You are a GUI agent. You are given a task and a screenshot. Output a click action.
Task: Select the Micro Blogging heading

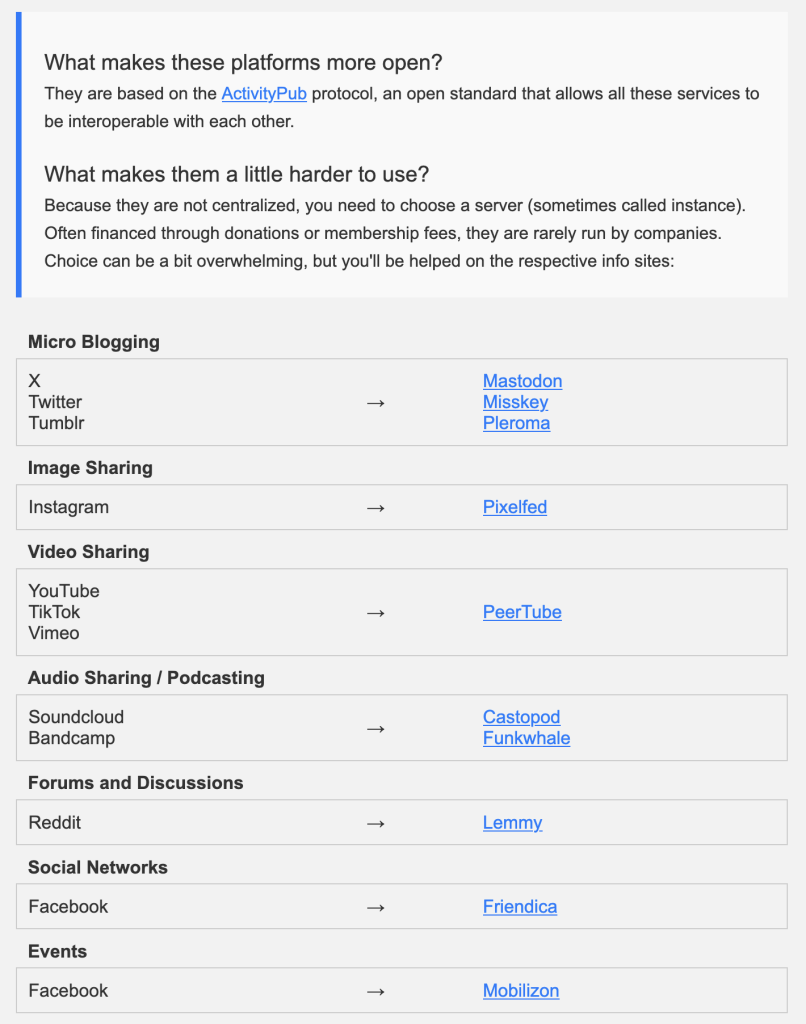[x=93, y=342]
